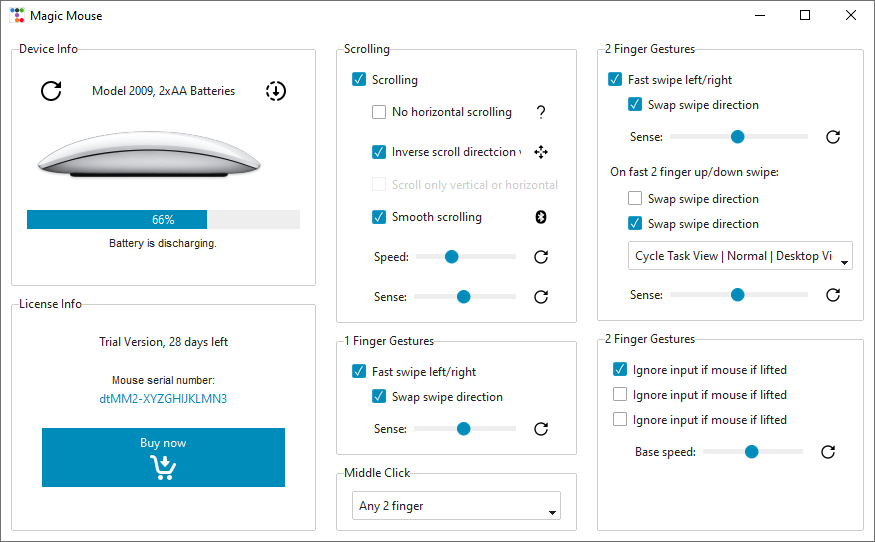Click the download update icon beside model name
The image size is (875, 542).
(276, 91)
